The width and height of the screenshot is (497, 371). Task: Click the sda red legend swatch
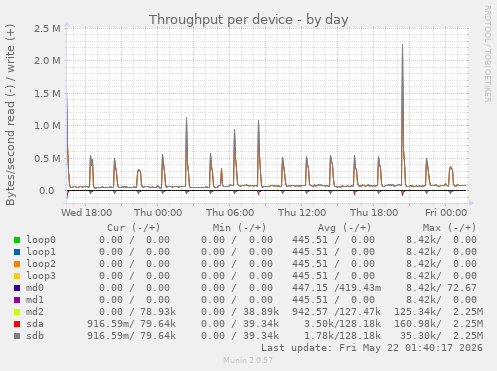(17, 324)
